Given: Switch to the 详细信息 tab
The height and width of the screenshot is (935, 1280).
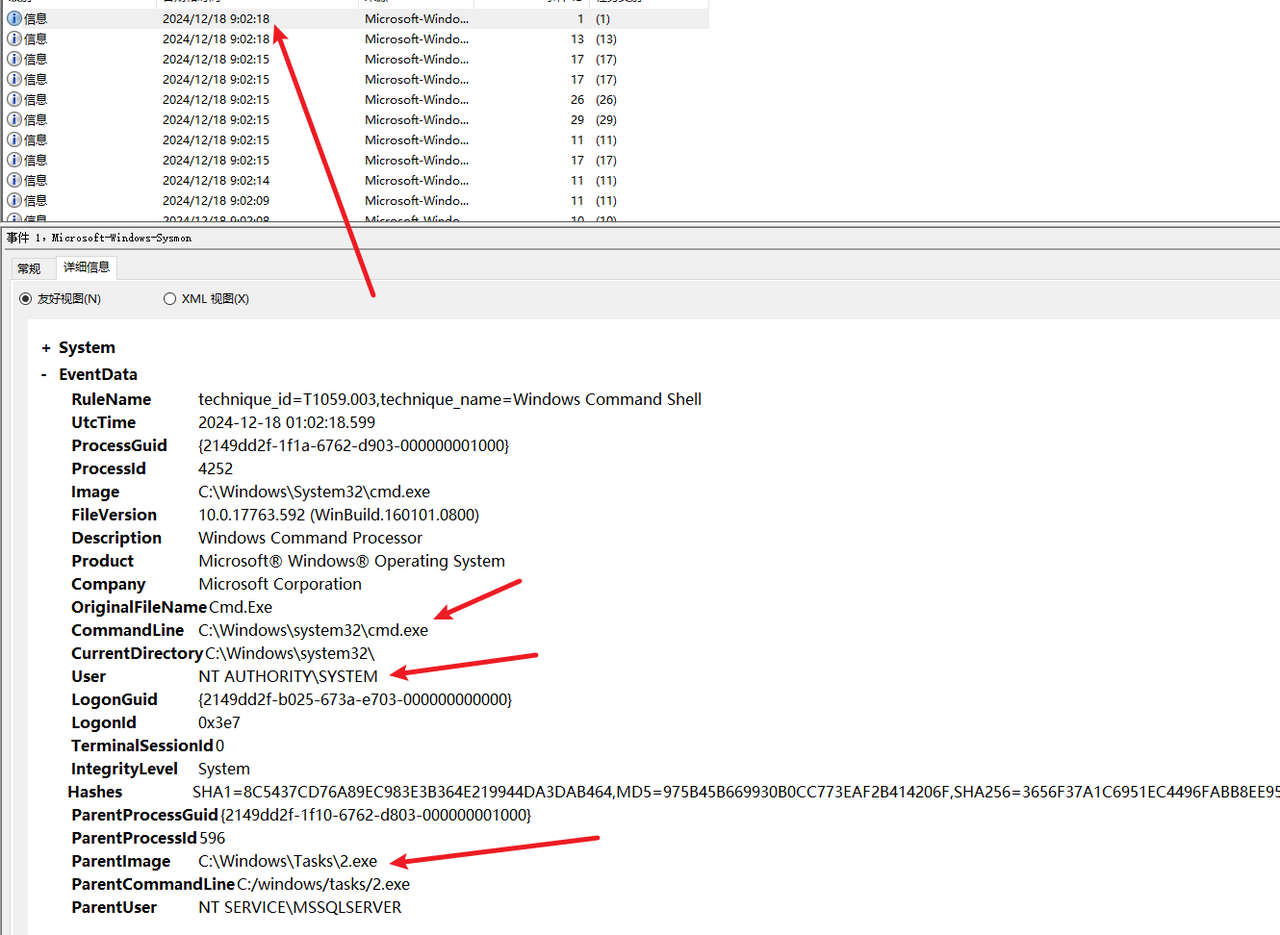Looking at the screenshot, I should (x=86, y=267).
